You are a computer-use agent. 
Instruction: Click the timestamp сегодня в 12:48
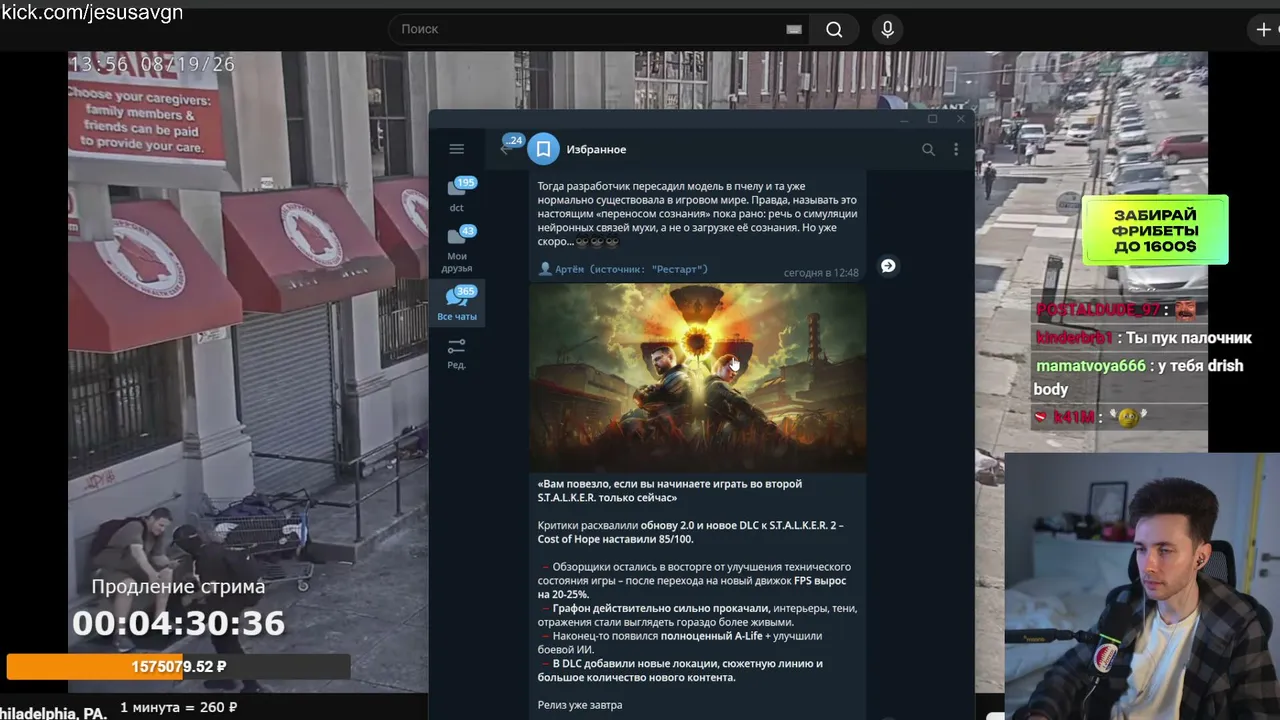tap(821, 272)
